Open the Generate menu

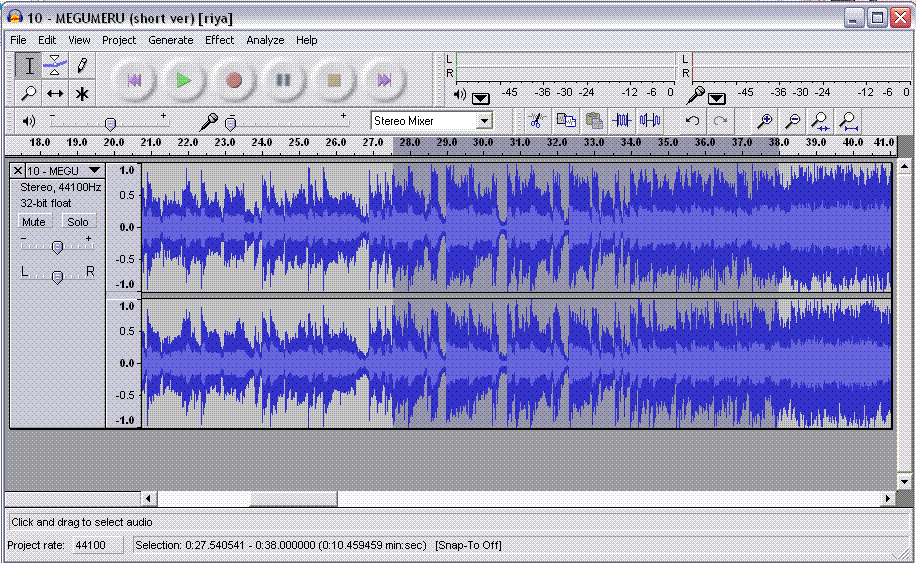point(170,40)
